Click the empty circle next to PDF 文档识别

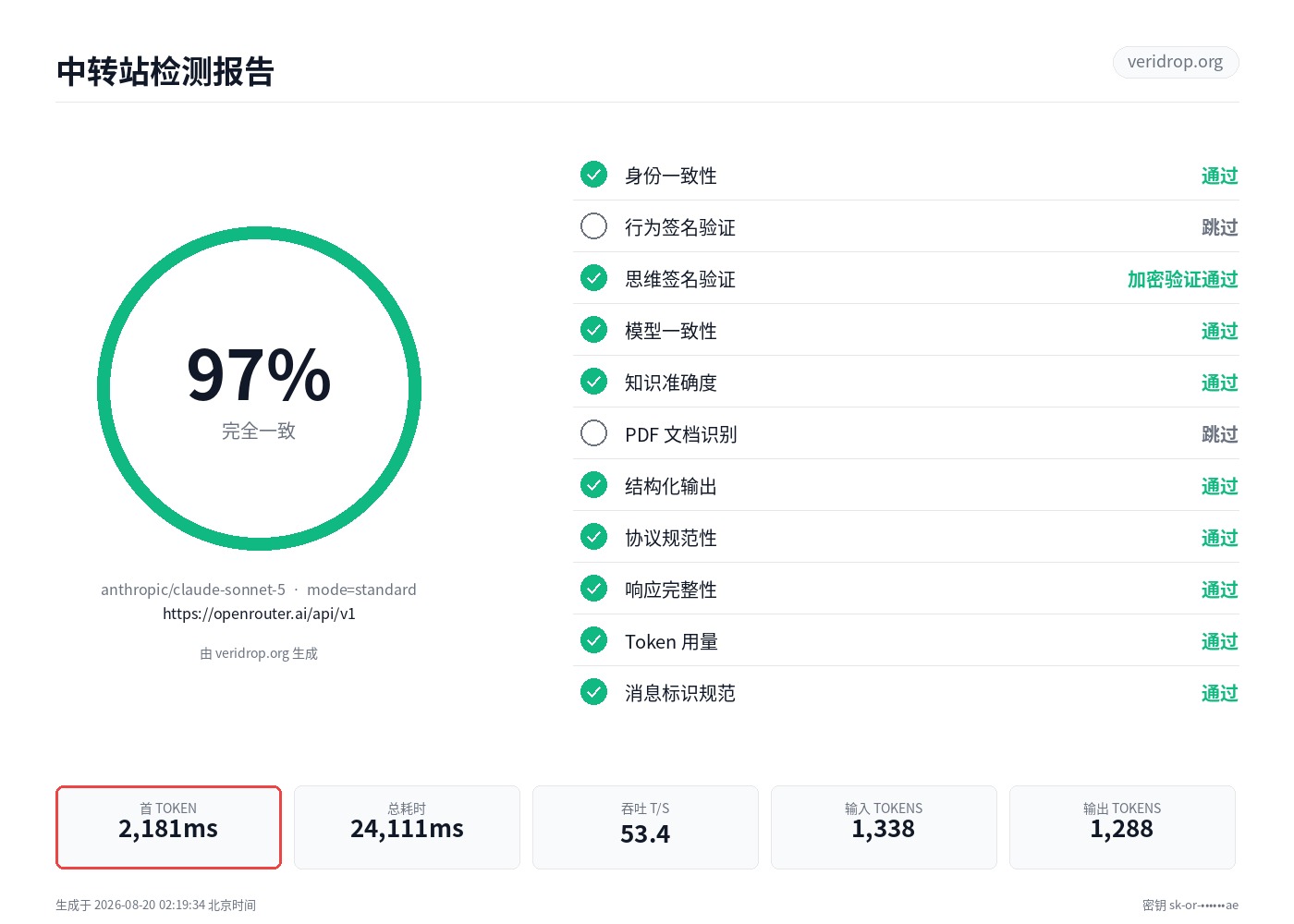pos(593,433)
